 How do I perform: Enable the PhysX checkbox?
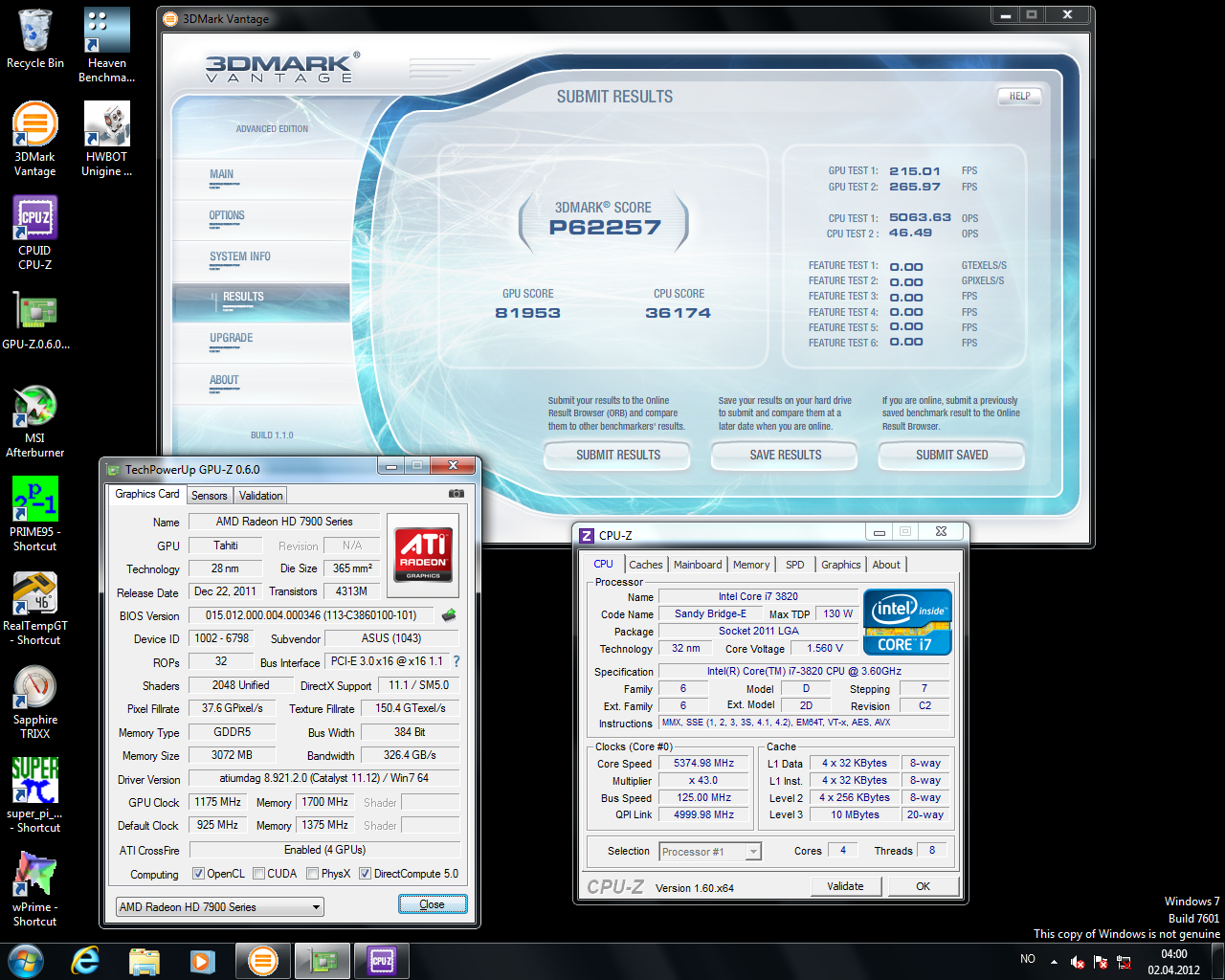(312, 874)
